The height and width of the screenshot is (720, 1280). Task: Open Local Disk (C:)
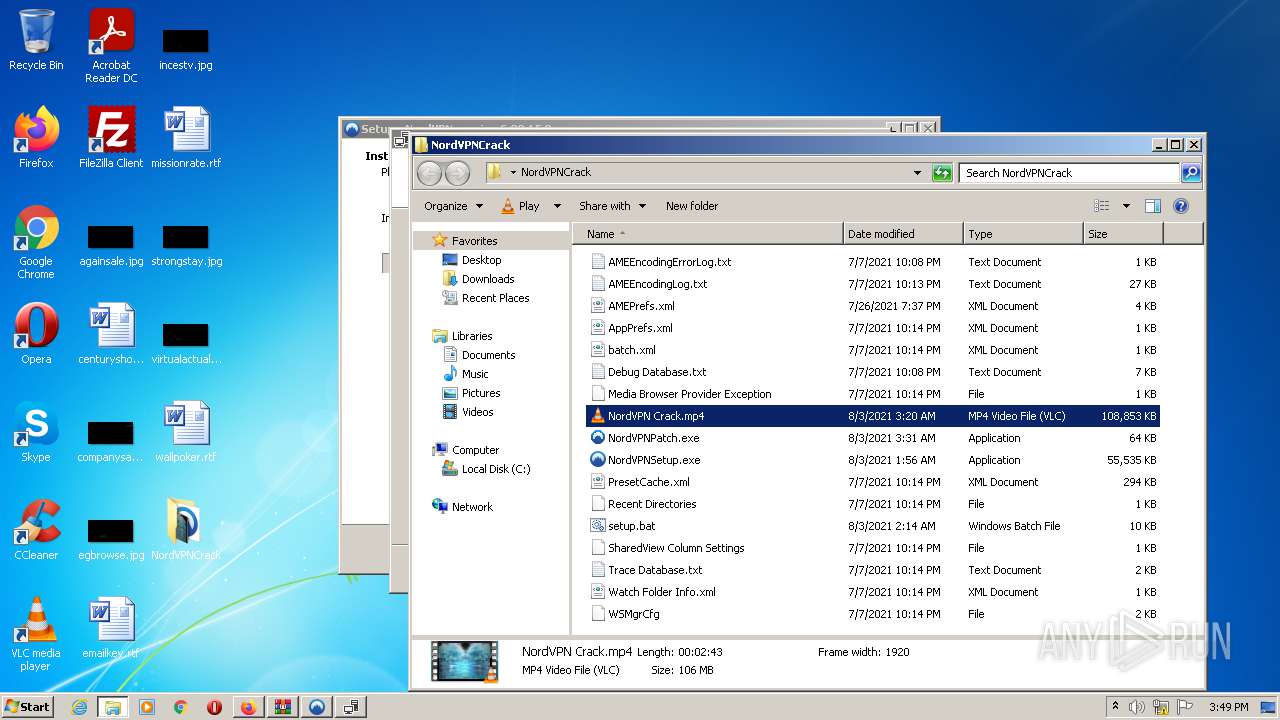tap(496, 469)
